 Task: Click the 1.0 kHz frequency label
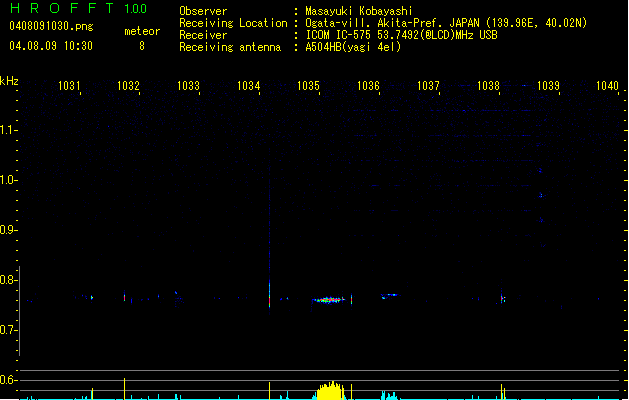[8, 180]
